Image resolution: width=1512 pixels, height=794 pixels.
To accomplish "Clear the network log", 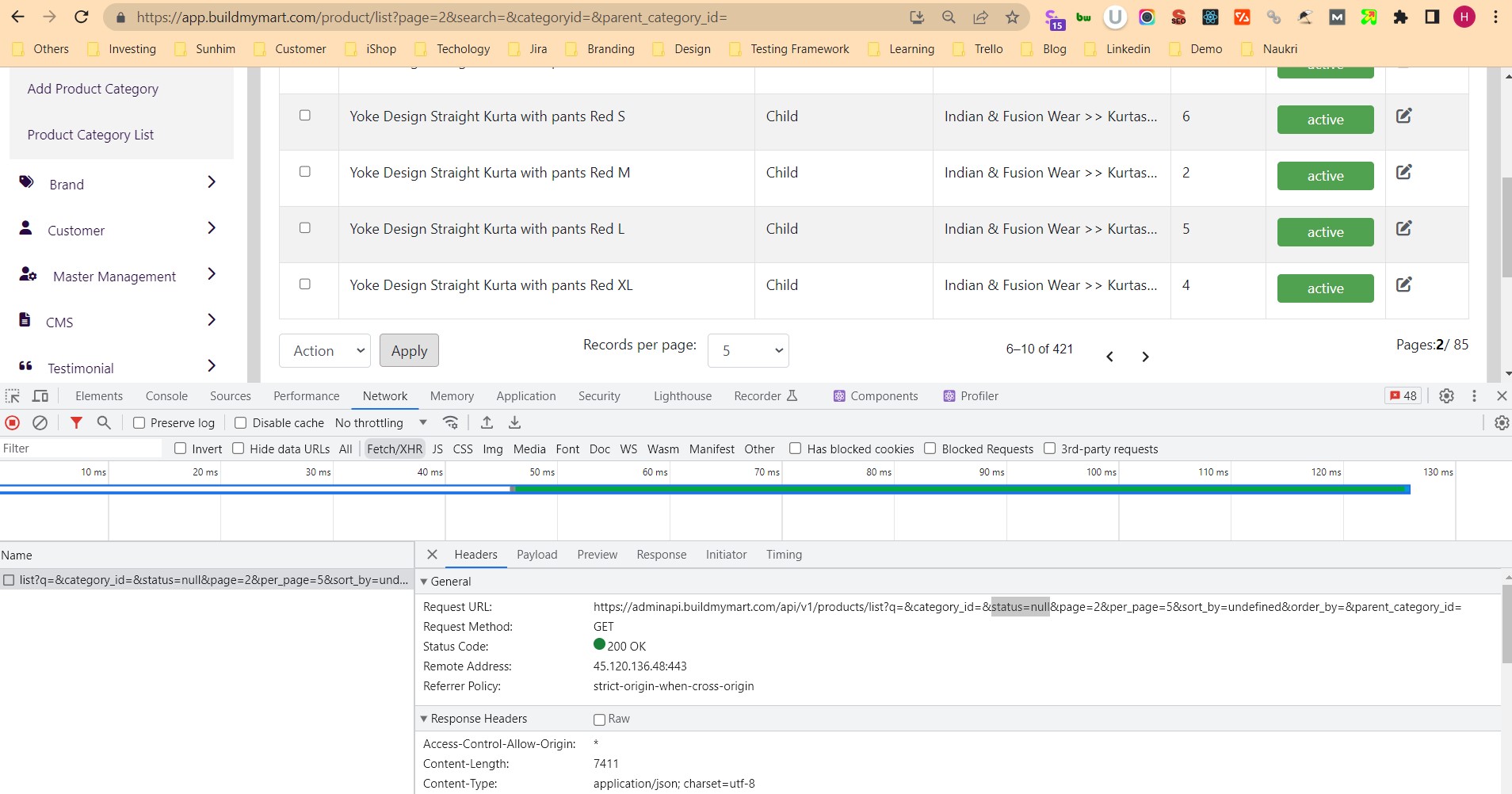I will [x=40, y=422].
